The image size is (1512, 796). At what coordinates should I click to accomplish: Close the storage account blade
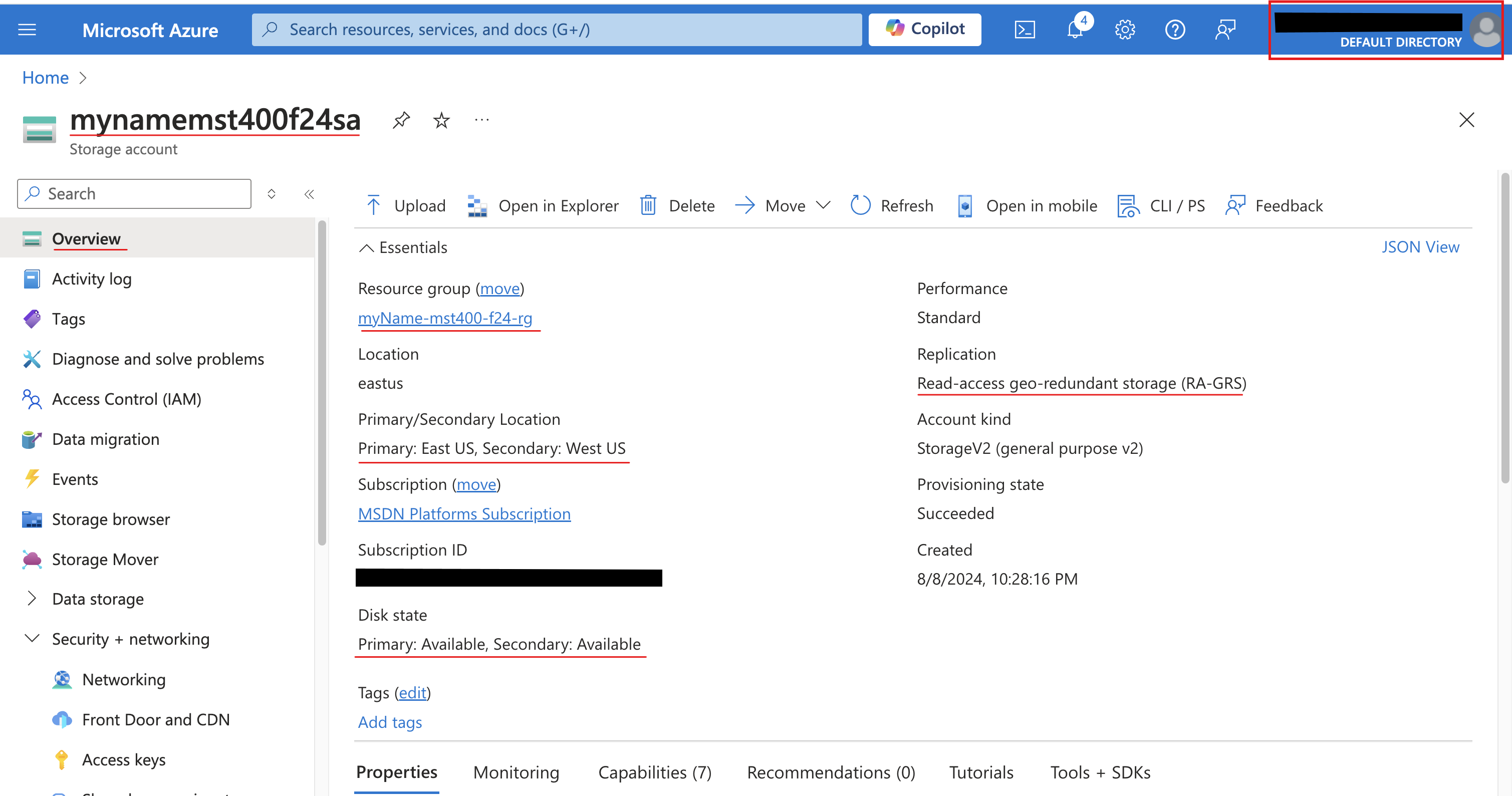pyautogui.click(x=1466, y=120)
